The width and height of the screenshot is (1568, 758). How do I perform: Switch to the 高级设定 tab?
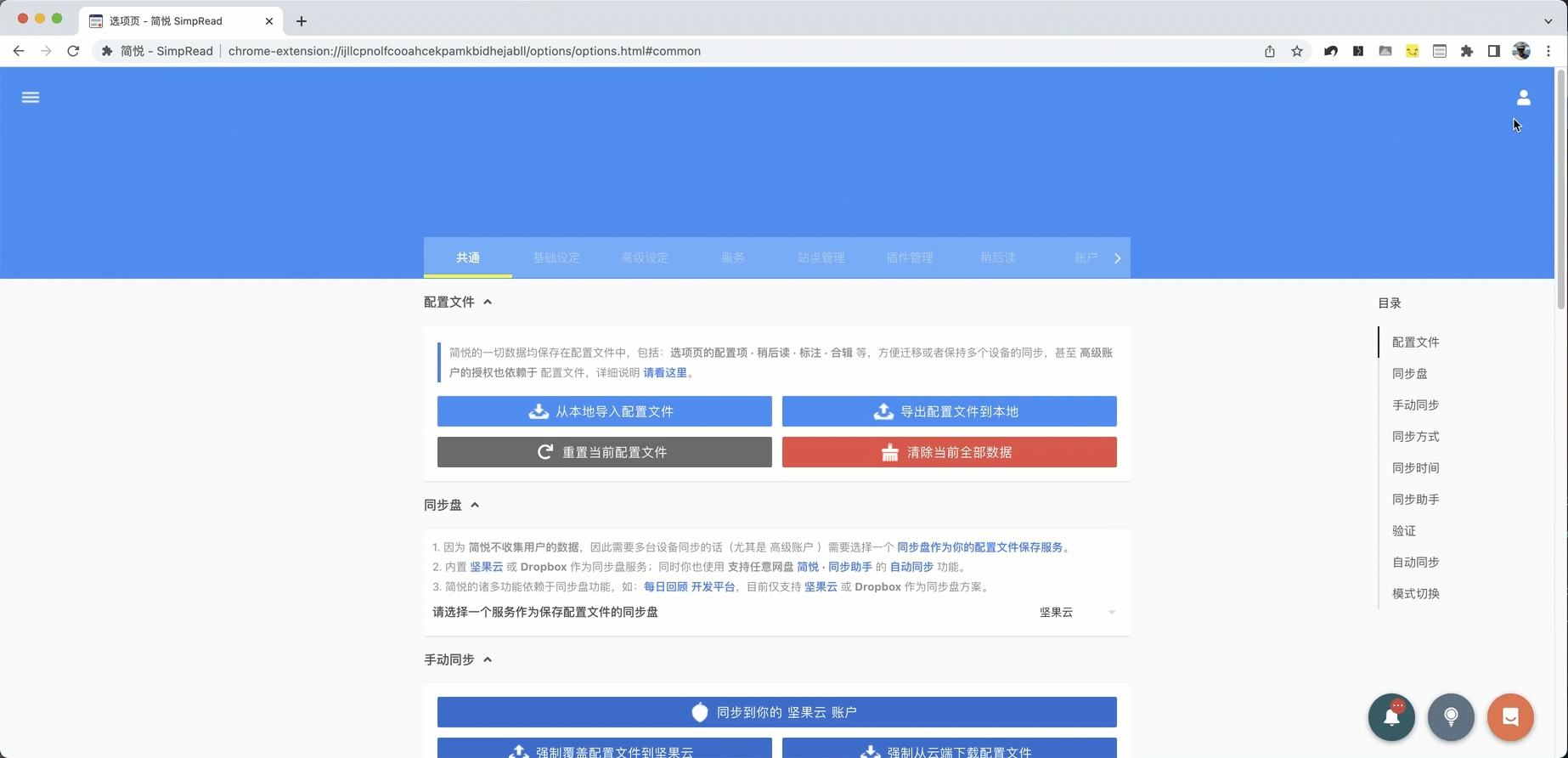click(645, 257)
